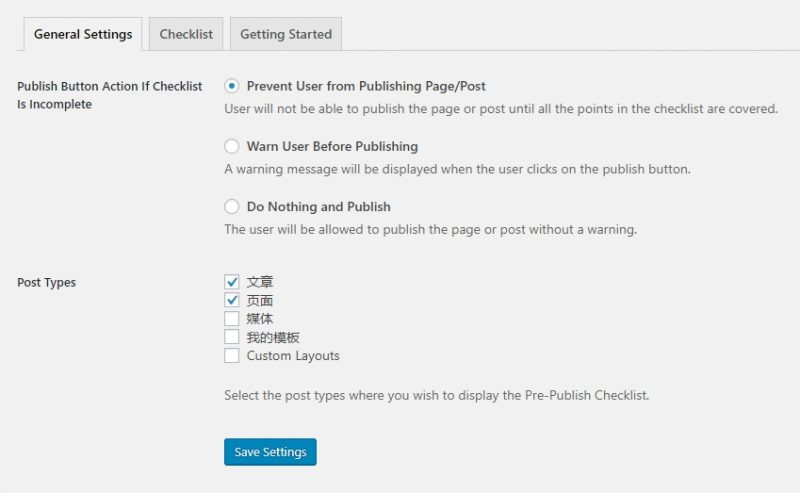This screenshot has height=493, width=800.
Task: Open the Getting Started tab
Action: (x=286, y=34)
